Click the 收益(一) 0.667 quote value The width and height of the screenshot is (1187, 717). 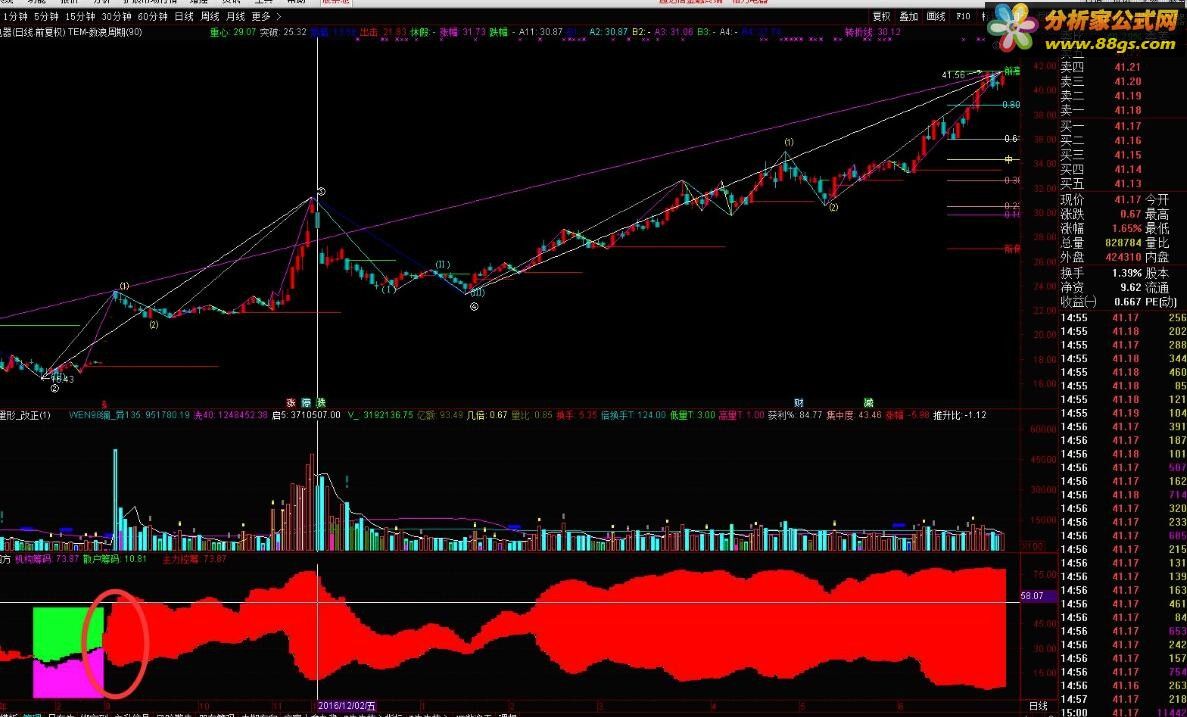1128,301
